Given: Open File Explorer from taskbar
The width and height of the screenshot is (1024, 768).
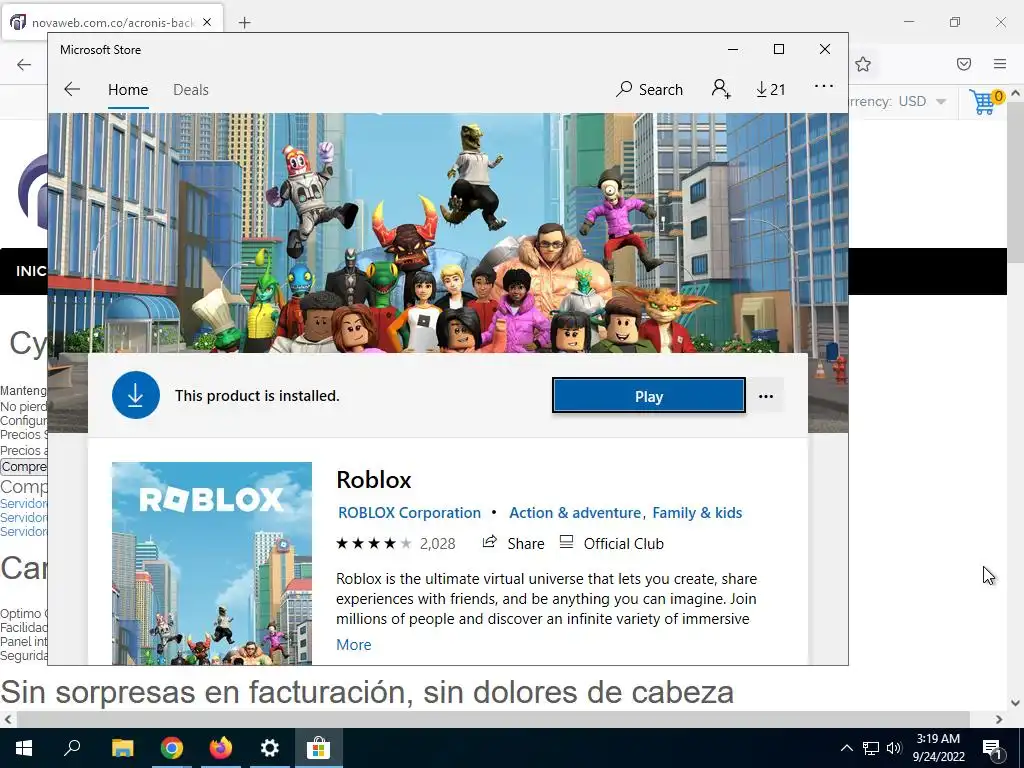Looking at the screenshot, I should (122, 748).
